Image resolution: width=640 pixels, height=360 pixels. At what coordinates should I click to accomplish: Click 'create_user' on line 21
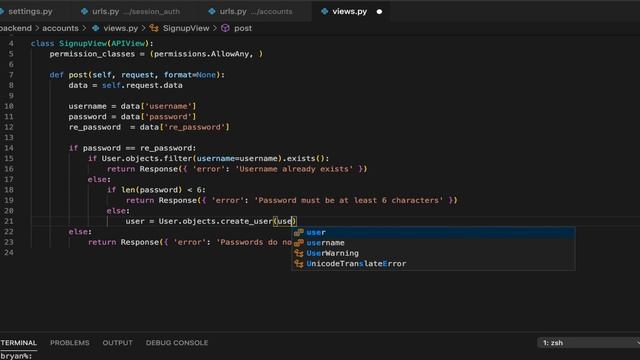246,221
